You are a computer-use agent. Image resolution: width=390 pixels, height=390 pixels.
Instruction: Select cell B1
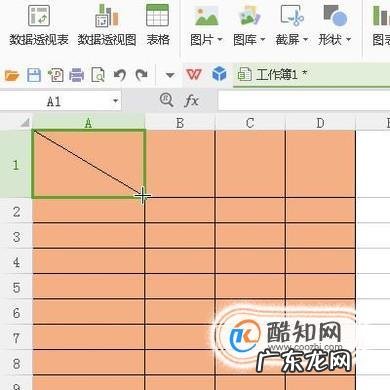(180, 164)
